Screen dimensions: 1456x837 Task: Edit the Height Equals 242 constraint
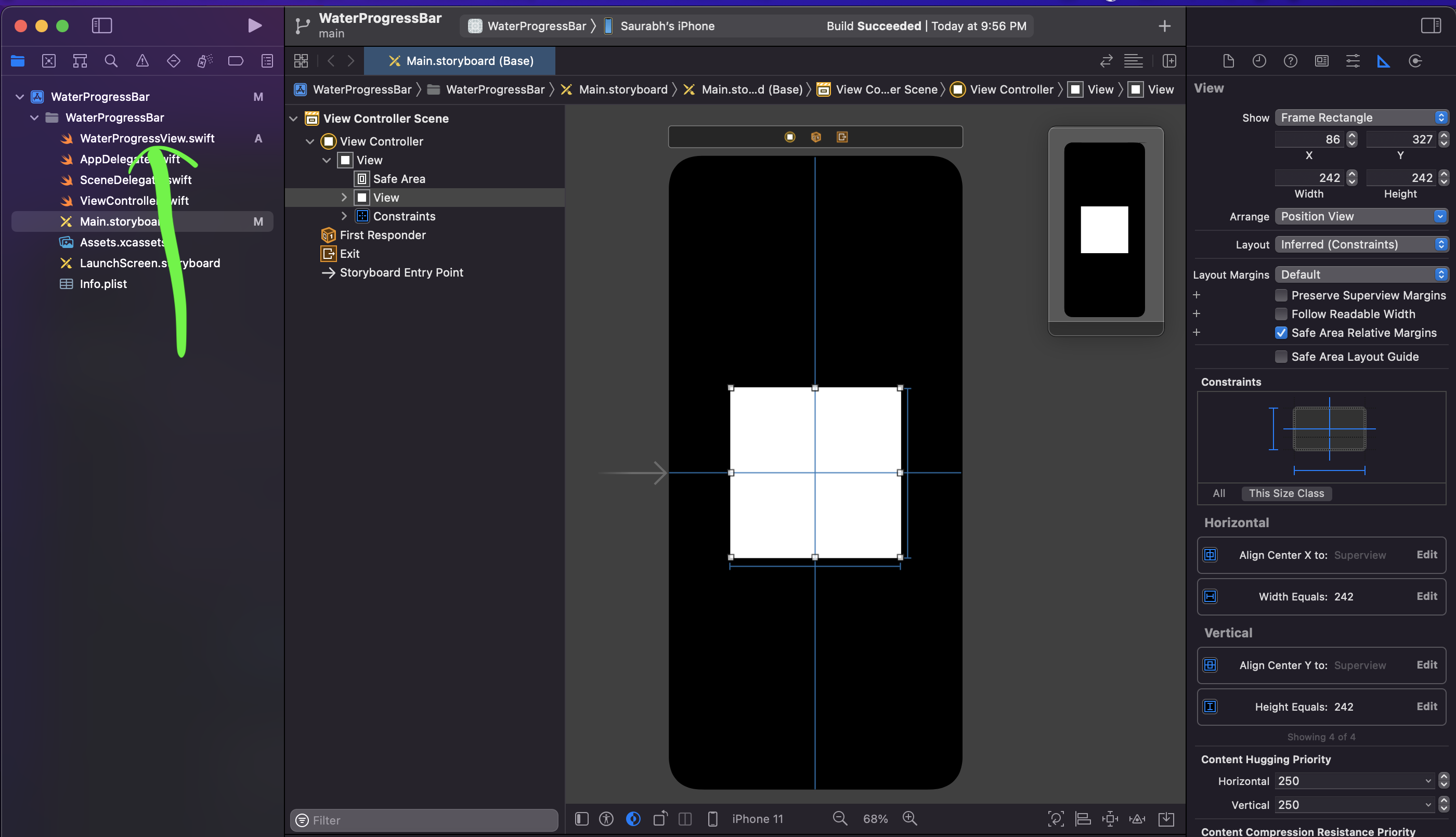coord(1427,707)
